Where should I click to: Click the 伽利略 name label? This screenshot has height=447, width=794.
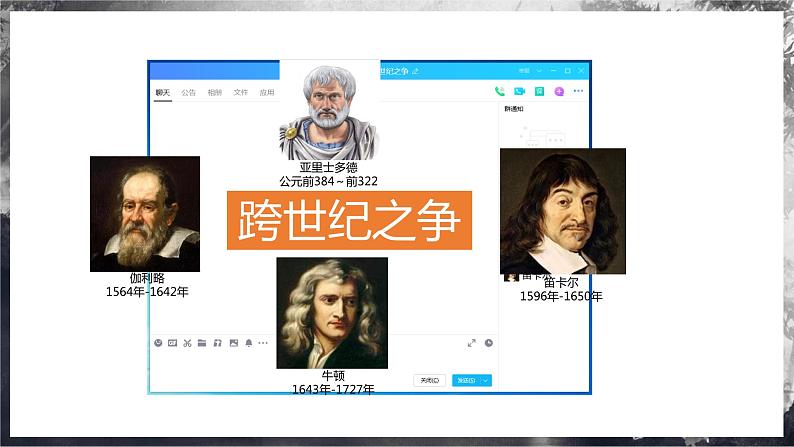[147, 278]
